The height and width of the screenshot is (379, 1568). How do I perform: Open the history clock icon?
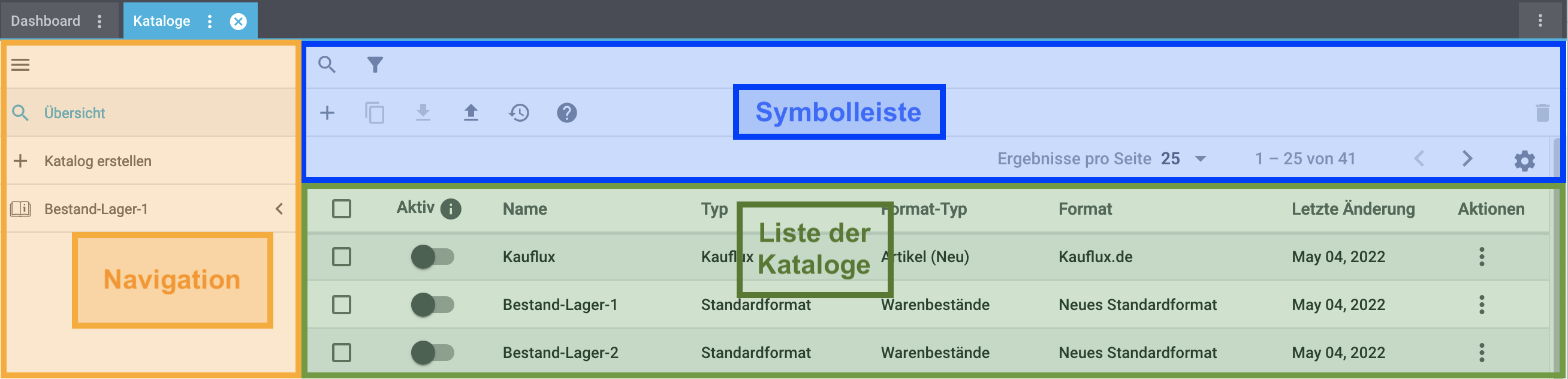[x=518, y=113]
